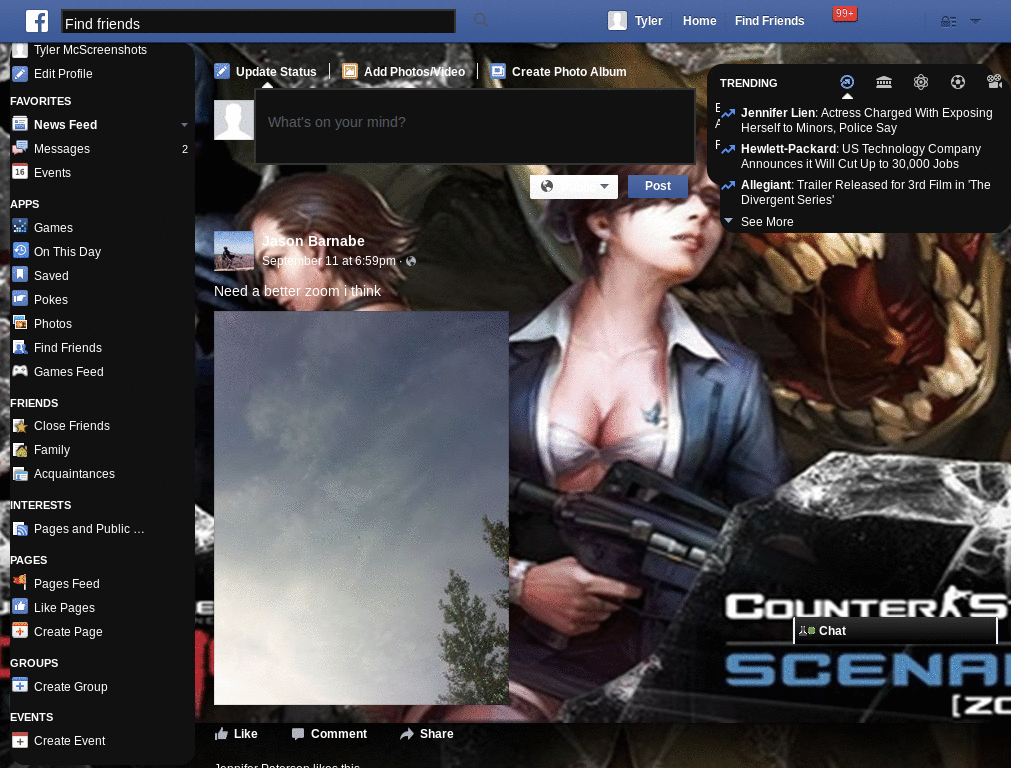Open the Saved bookmark icon
The width and height of the screenshot is (1024, 768).
(20, 275)
